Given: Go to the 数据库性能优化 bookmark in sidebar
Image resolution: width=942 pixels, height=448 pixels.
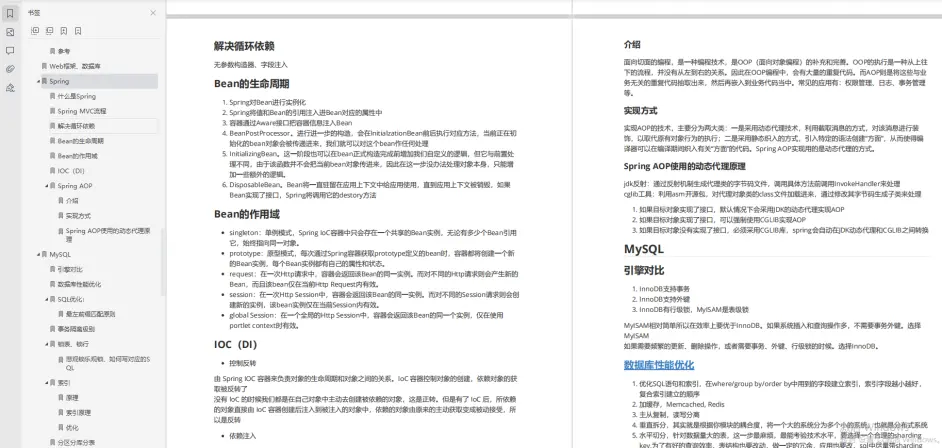Looking at the screenshot, I should pyautogui.click(x=79, y=284).
